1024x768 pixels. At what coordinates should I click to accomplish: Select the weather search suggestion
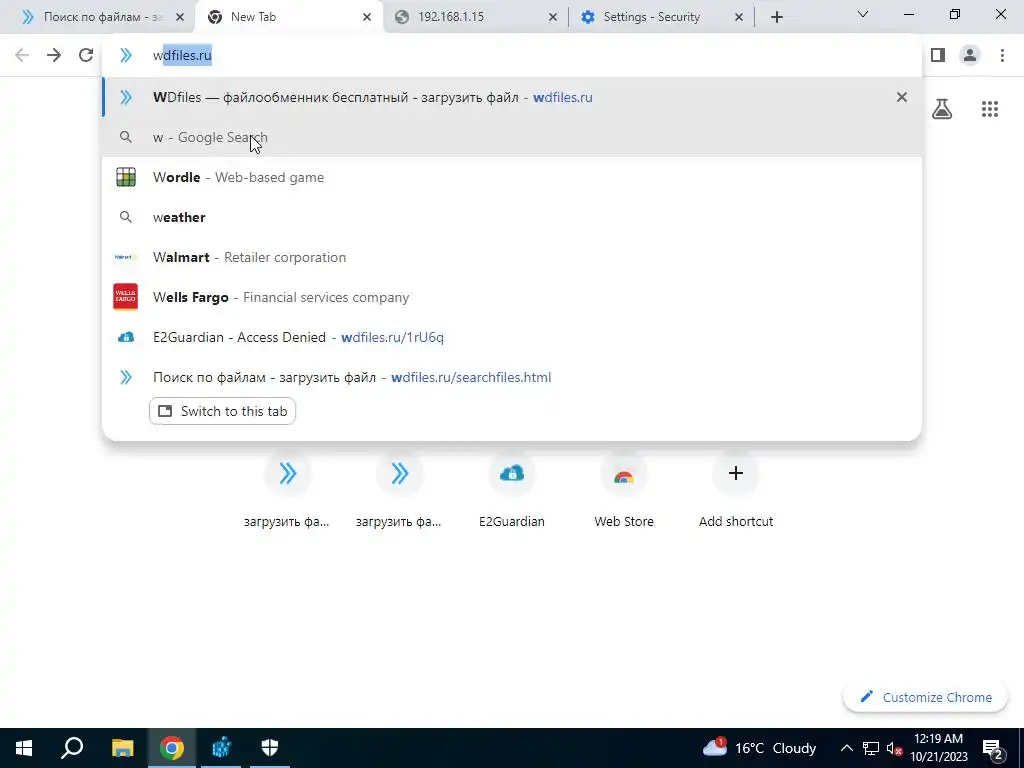(x=512, y=217)
